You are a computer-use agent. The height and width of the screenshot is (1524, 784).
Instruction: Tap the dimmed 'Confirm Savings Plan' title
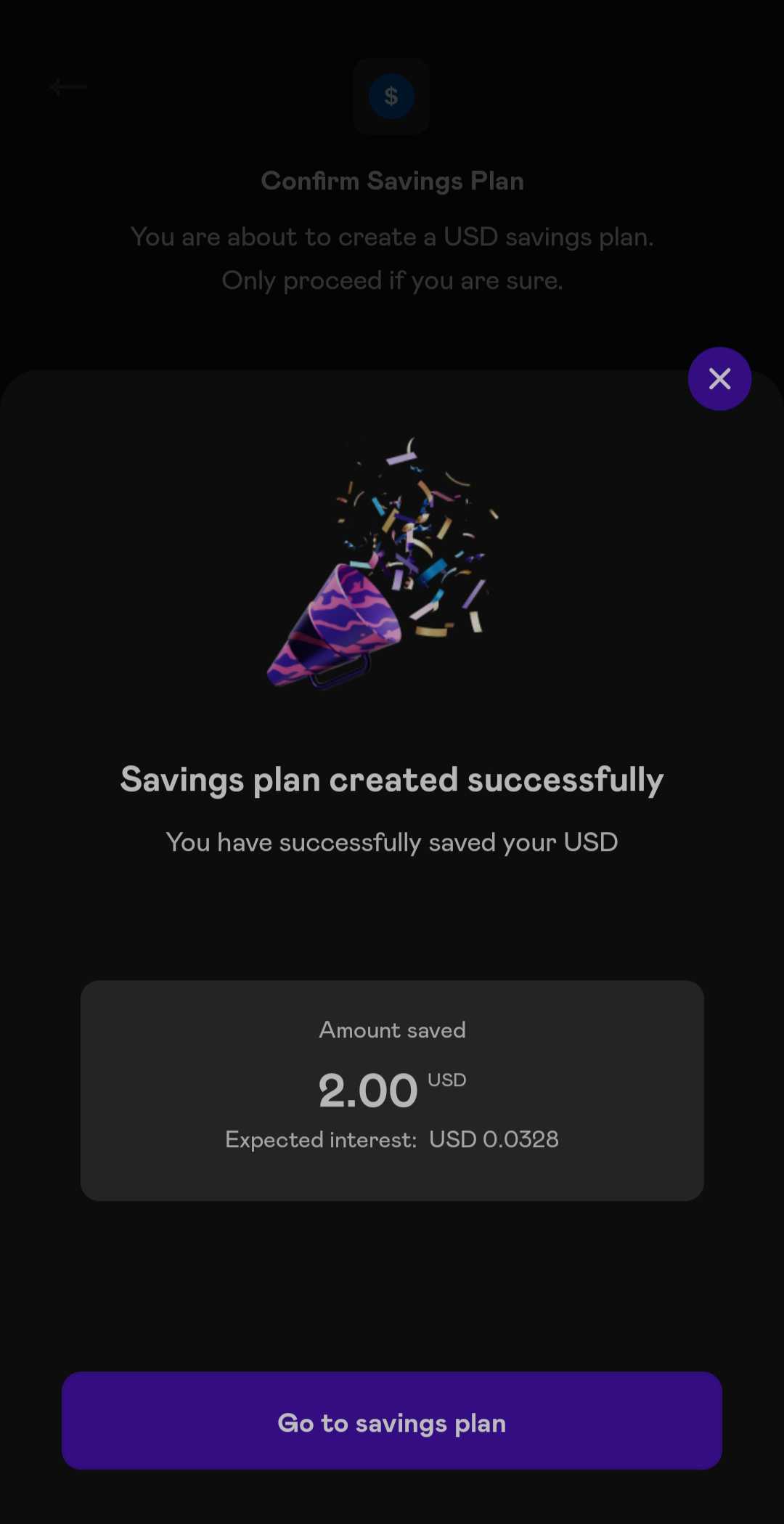click(x=392, y=181)
